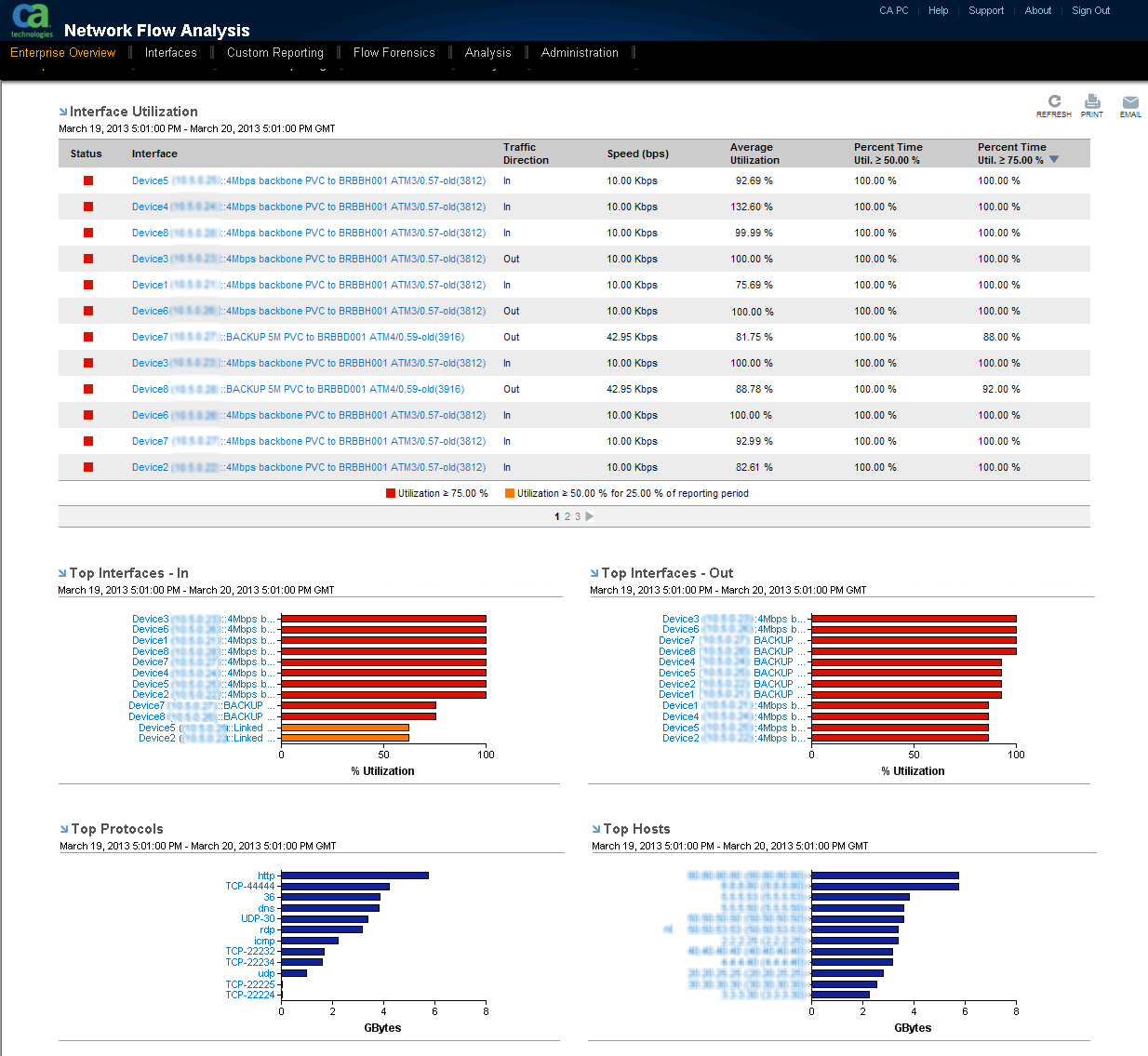Switch to the Custom Reporting tab

point(274,53)
